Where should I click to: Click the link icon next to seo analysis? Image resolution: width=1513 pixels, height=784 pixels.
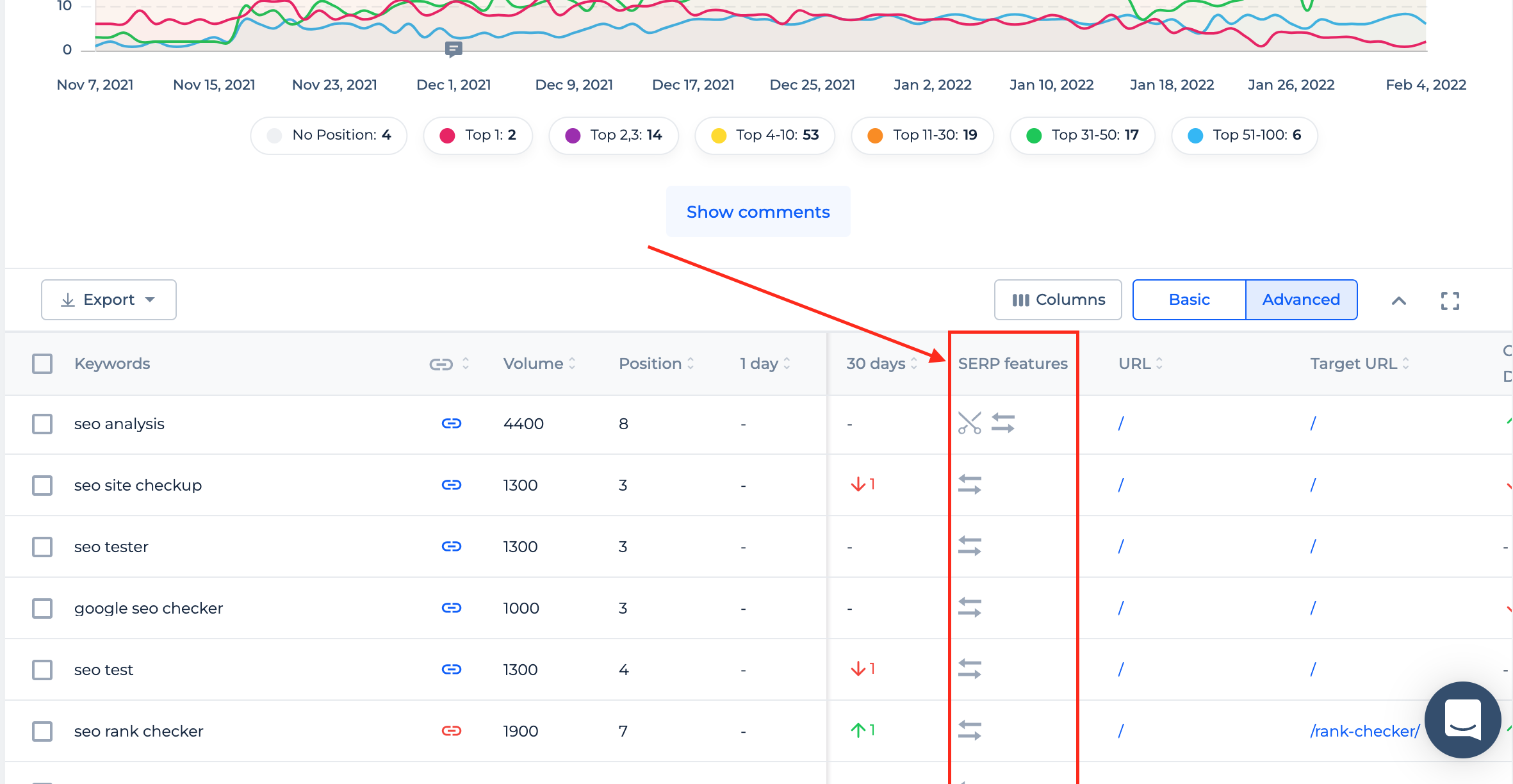click(450, 423)
